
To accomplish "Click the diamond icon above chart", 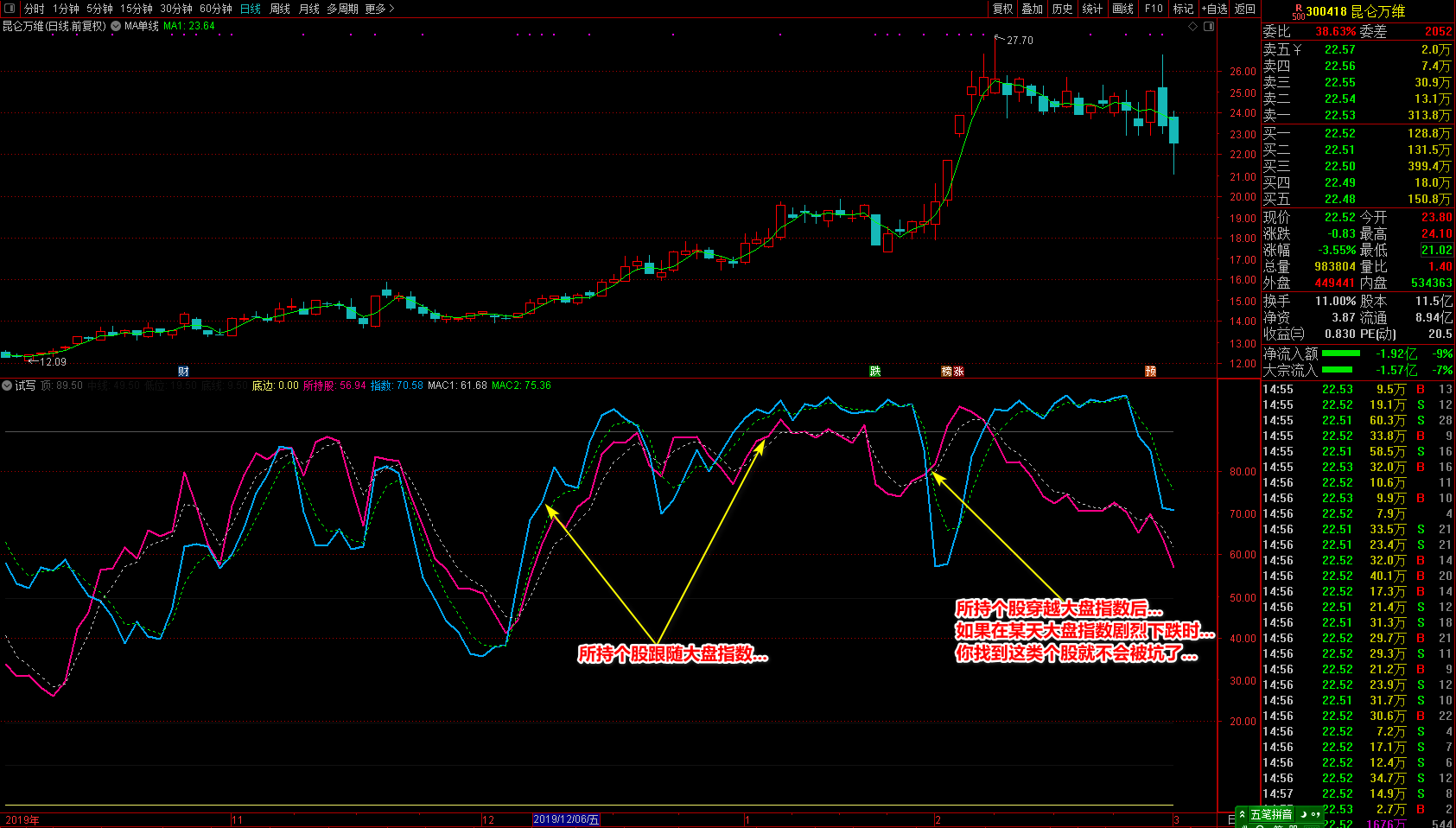I will (1193, 26).
